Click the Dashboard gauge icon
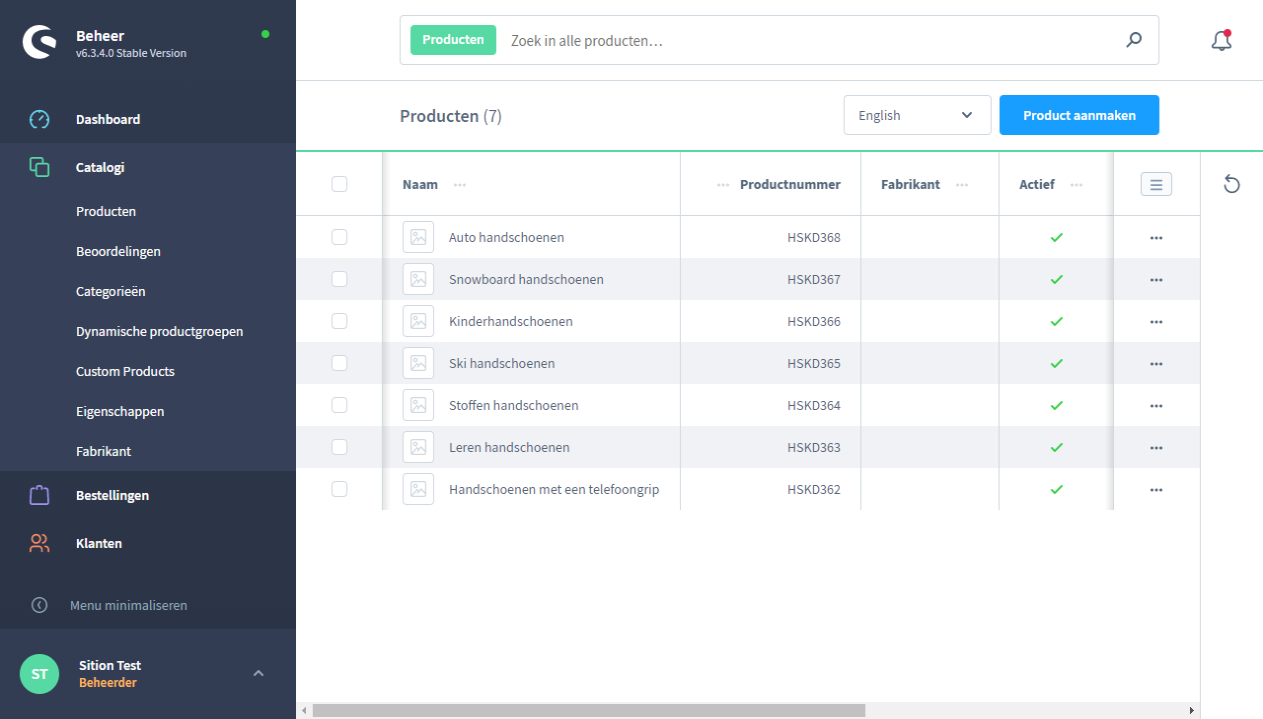 coord(39,119)
